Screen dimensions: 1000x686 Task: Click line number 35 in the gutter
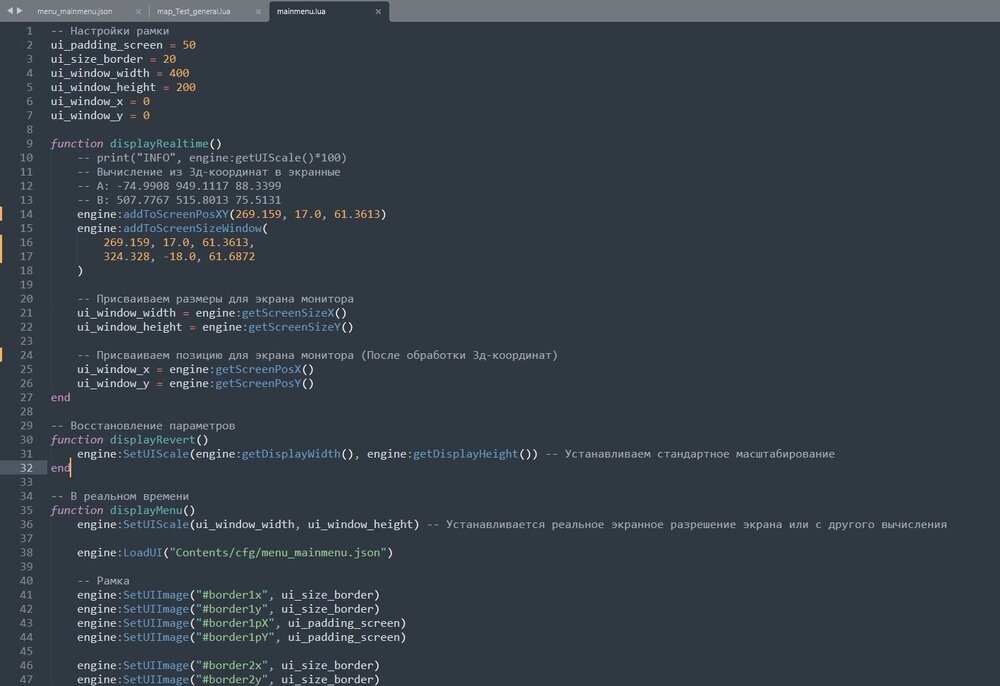[26, 510]
